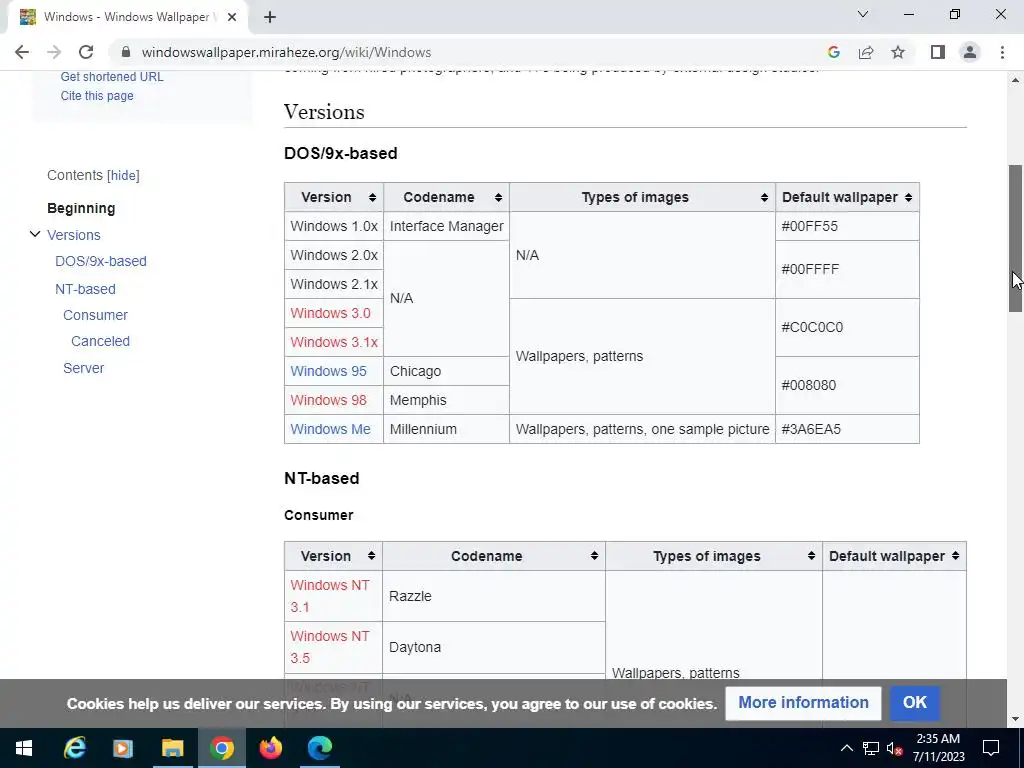
Task: Select the Interface Manager codename cell
Action: coord(446,226)
